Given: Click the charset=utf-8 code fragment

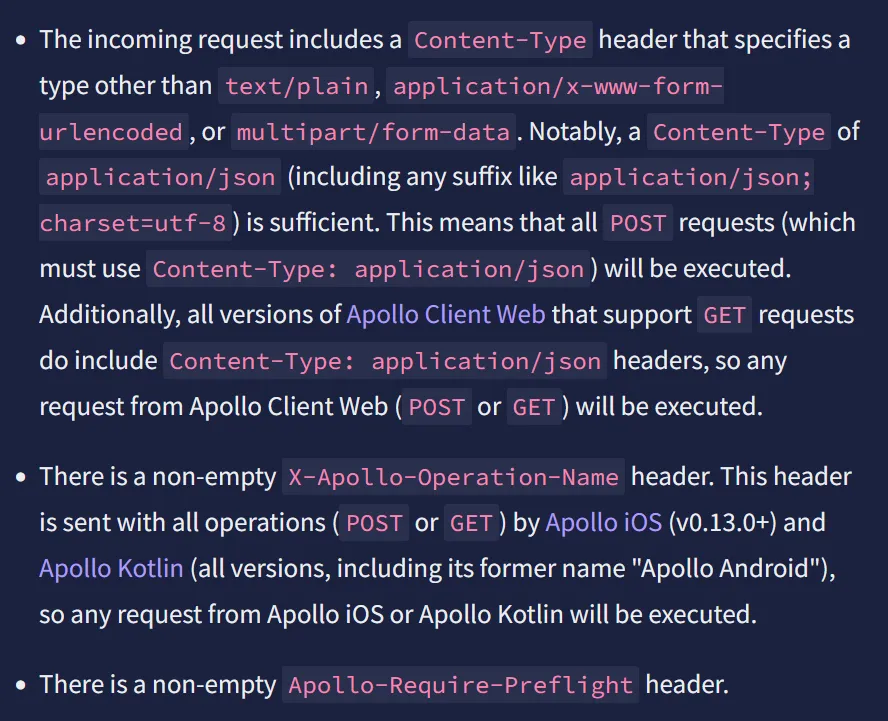Looking at the screenshot, I should tap(134, 223).
